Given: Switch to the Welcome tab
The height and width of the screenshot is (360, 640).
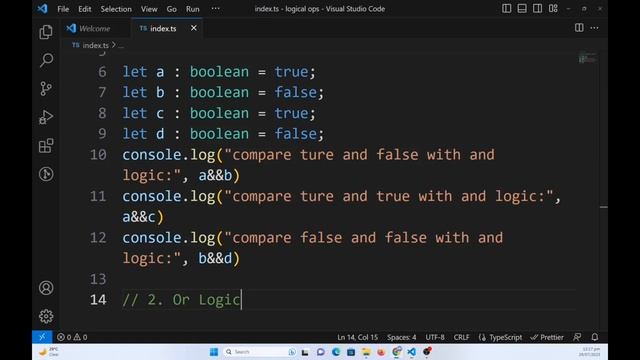Looking at the screenshot, I should click(x=96, y=28).
